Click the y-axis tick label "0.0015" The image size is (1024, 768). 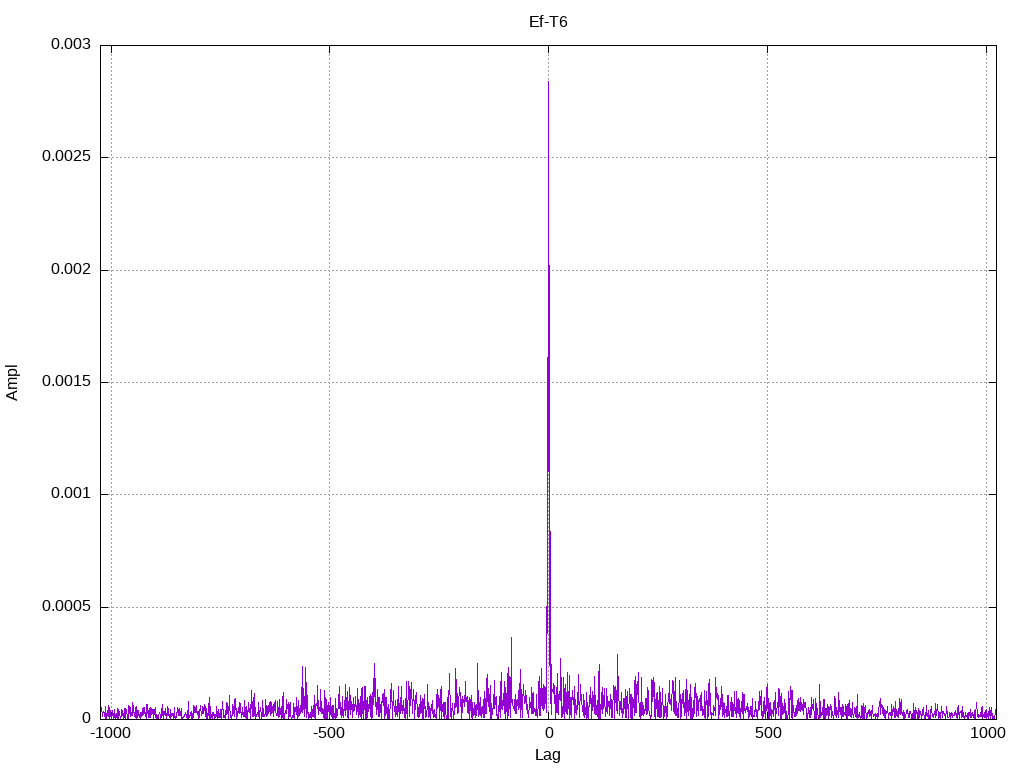[66, 381]
